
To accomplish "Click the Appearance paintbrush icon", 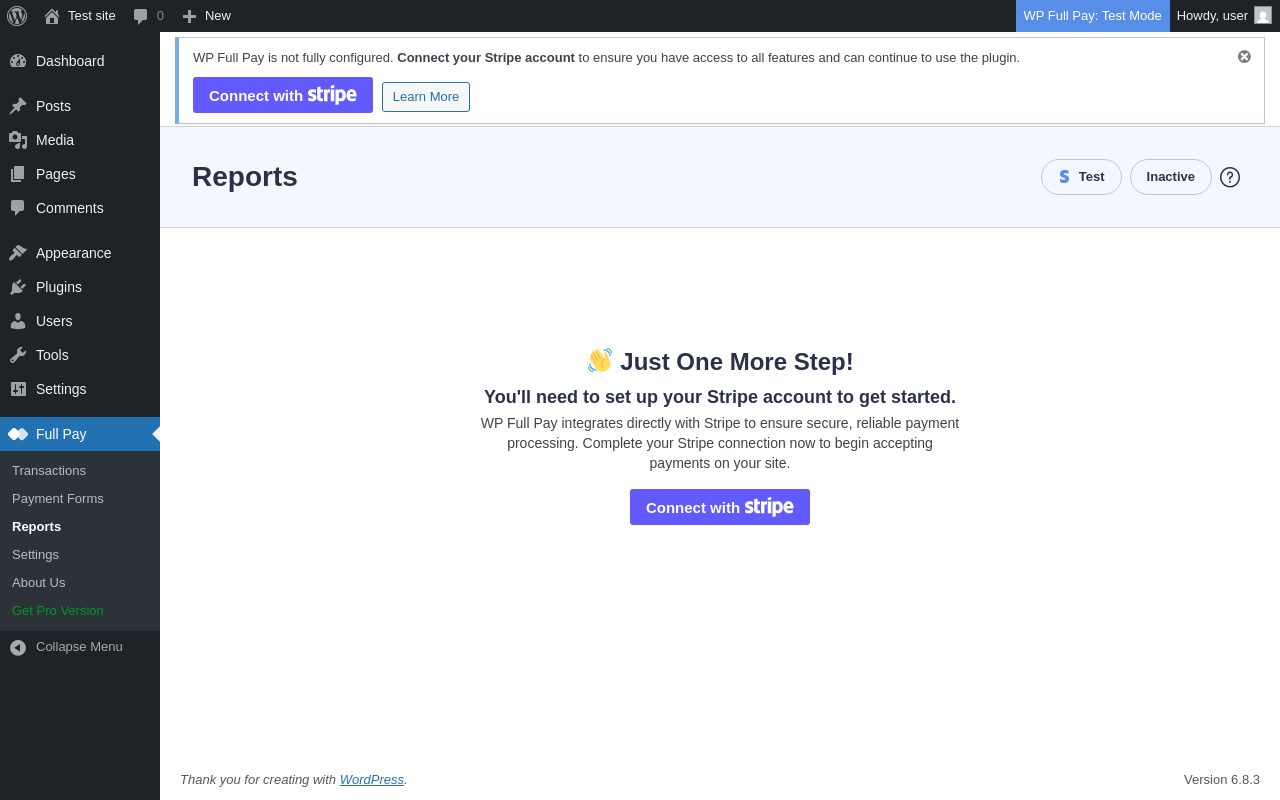I will [x=18, y=253].
